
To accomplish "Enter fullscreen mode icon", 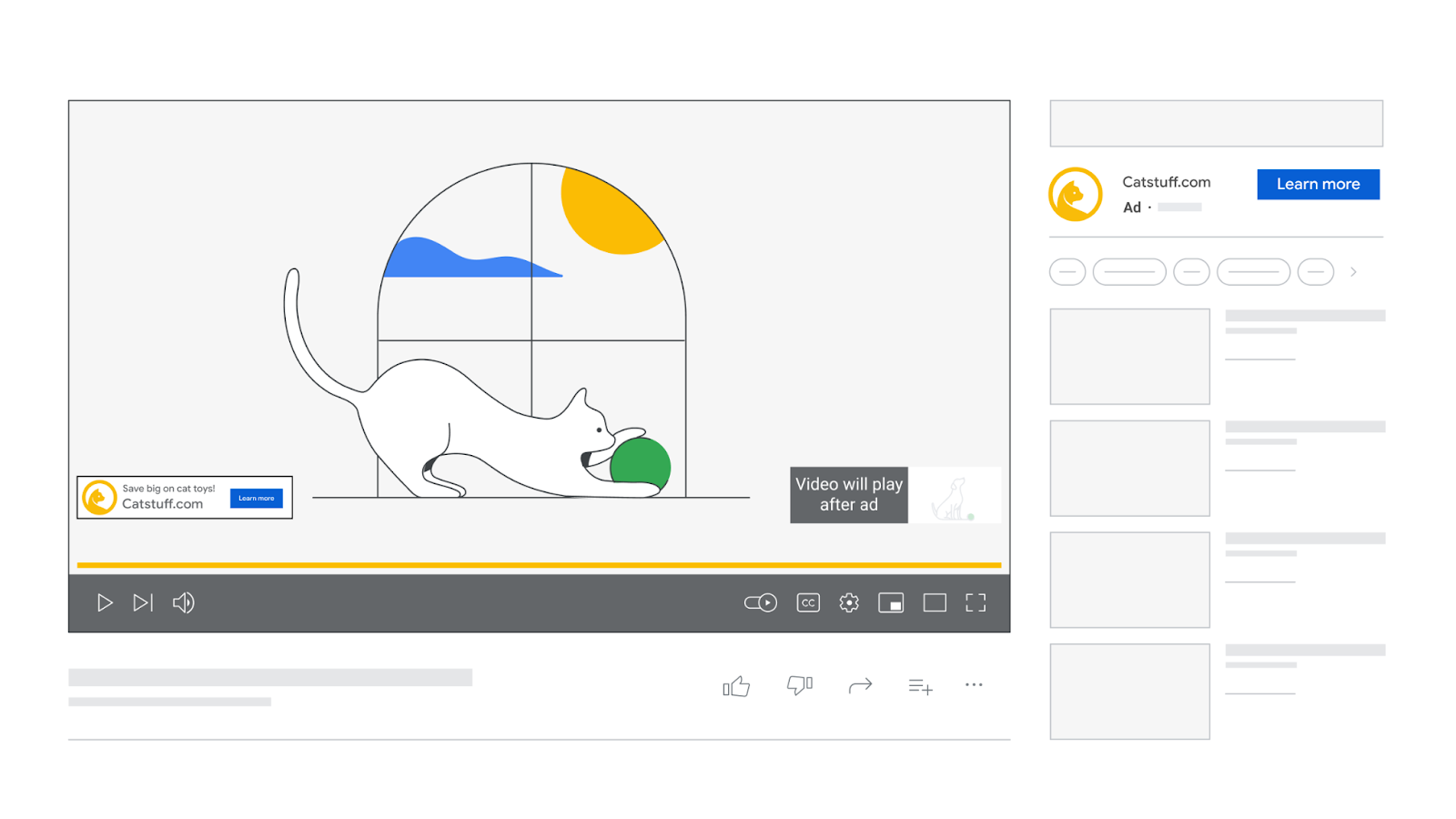I will [x=976, y=602].
